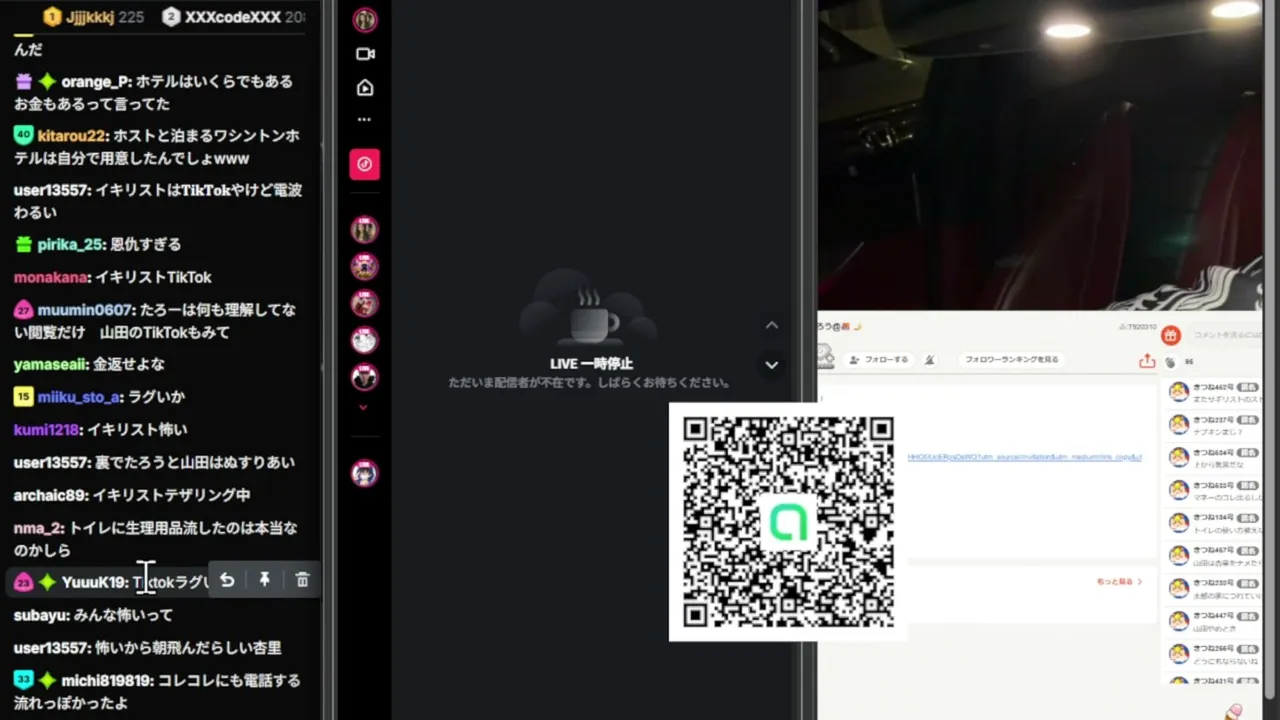Click the clapping hands icon below the gift
This screenshot has height=720, width=1280.
1170,362
